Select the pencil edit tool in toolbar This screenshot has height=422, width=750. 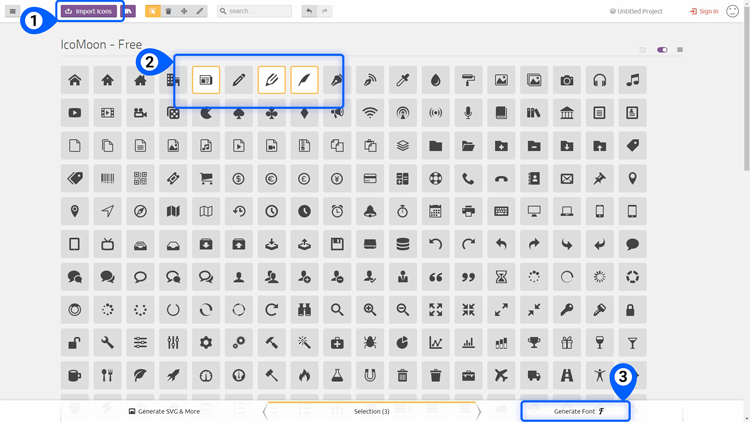tap(200, 11)
